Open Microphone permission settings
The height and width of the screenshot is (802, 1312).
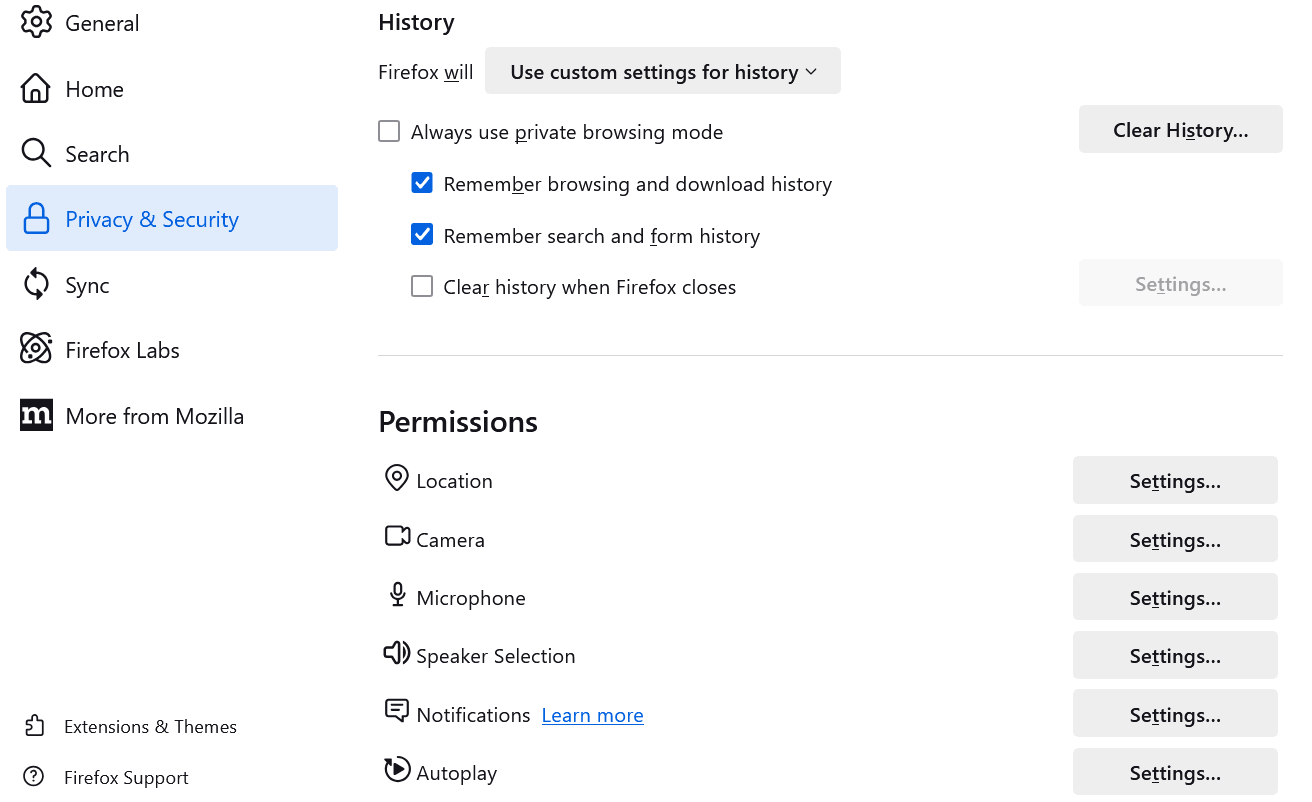[1174, 598]
